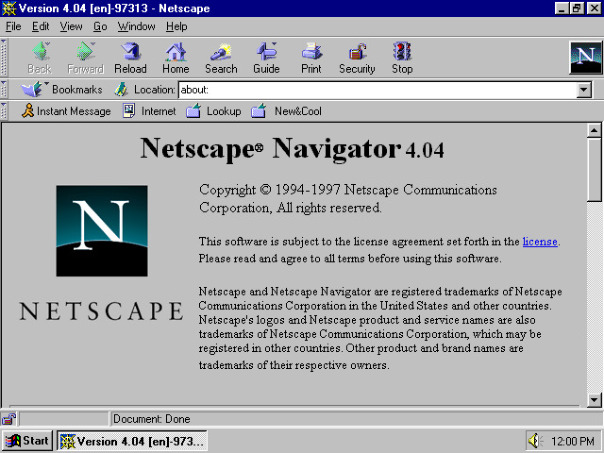604x453 pixels.
Task: Follow the license hyperlink
Action: [x=540, y=242]
